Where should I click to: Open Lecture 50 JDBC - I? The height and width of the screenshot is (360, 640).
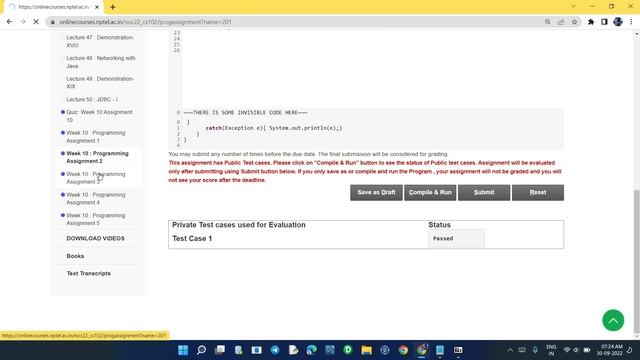pyautogui.click(x=92, y=99)
